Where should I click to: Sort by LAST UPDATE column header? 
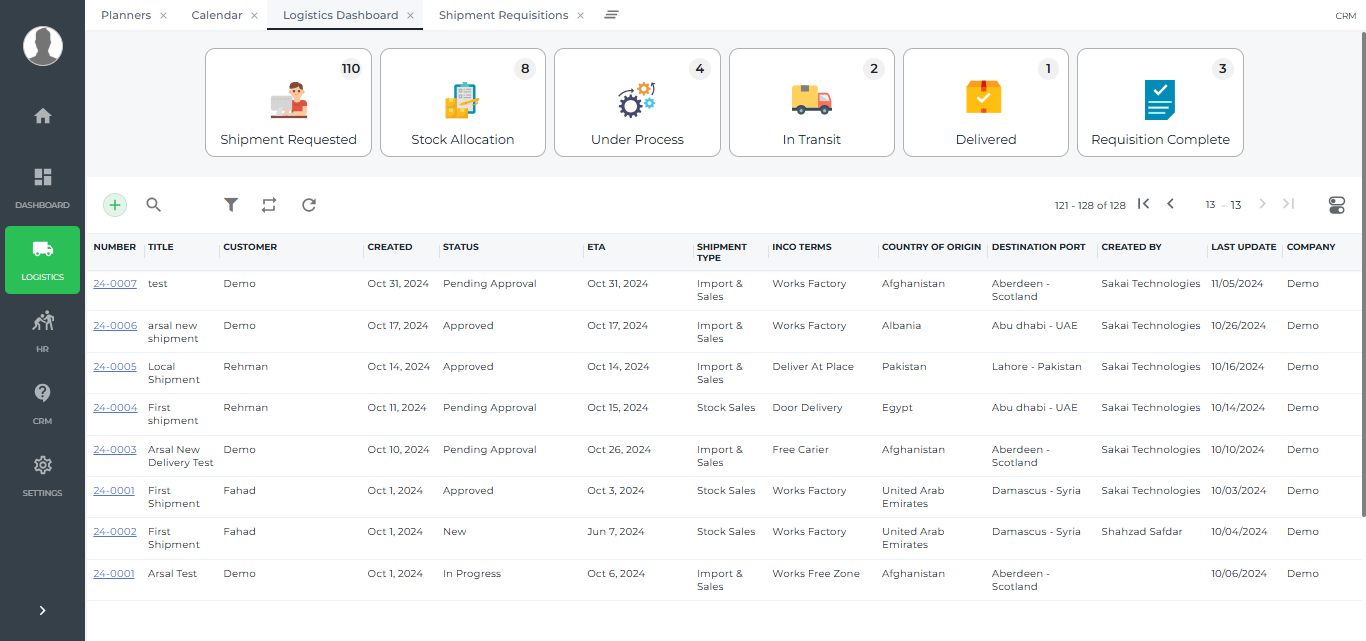[x=1244, y=247]
